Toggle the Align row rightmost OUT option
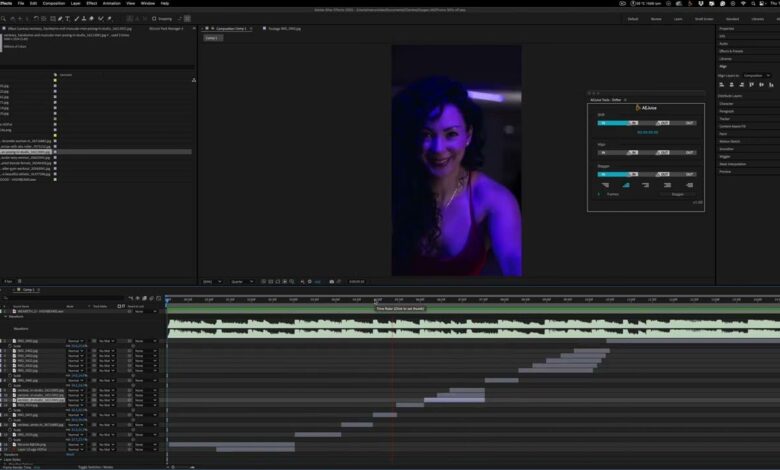780x470 pixels. click(x=689, y=153)
